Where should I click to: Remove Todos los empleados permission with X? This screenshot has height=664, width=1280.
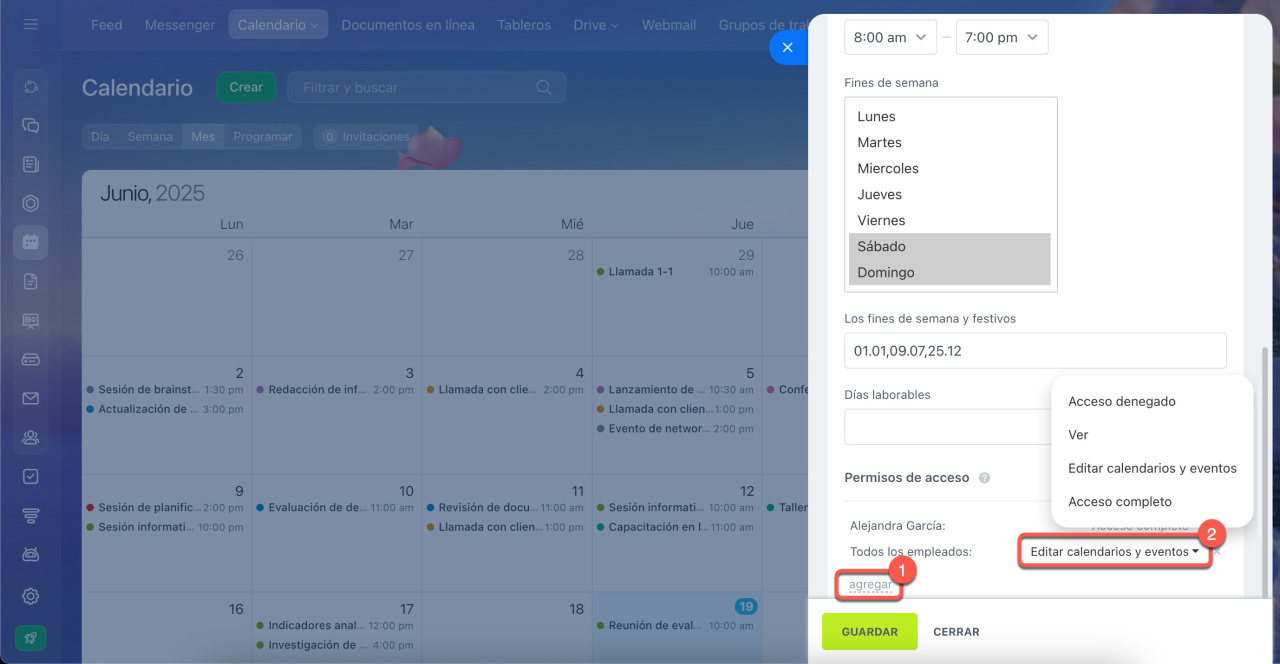point(1217,551)
